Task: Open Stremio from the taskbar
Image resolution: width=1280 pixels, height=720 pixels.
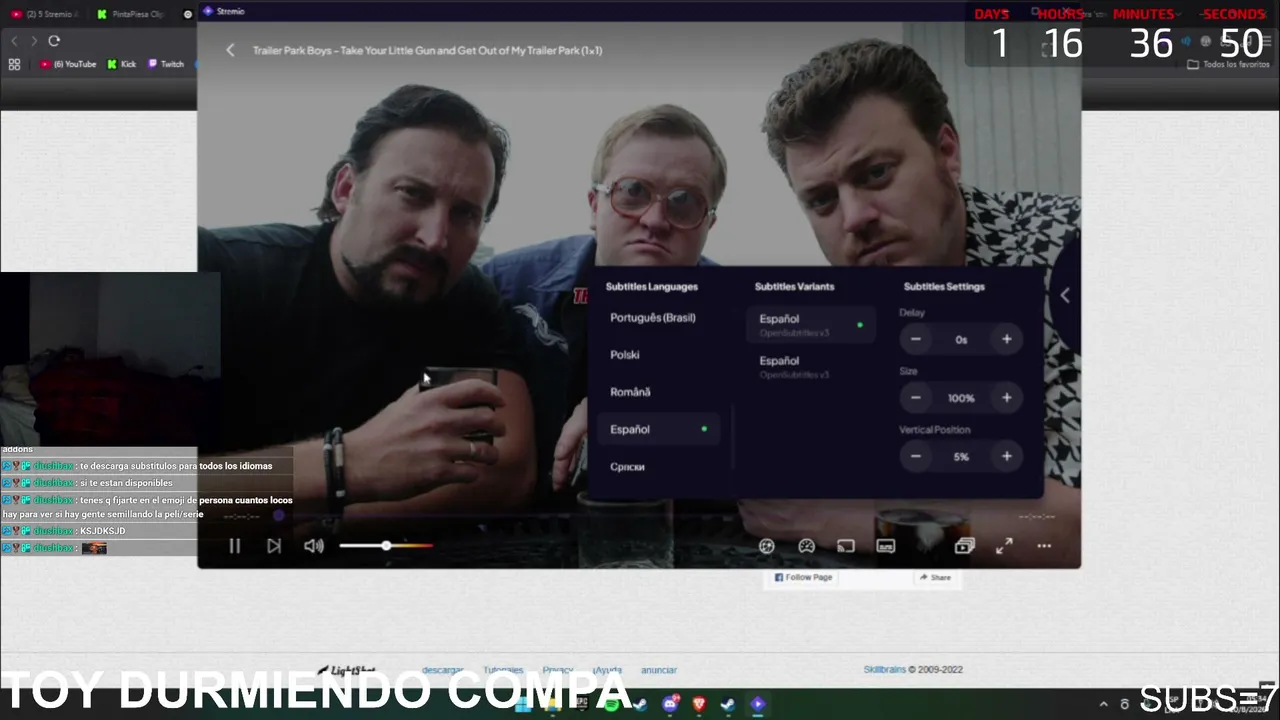Action: (757, 704)
